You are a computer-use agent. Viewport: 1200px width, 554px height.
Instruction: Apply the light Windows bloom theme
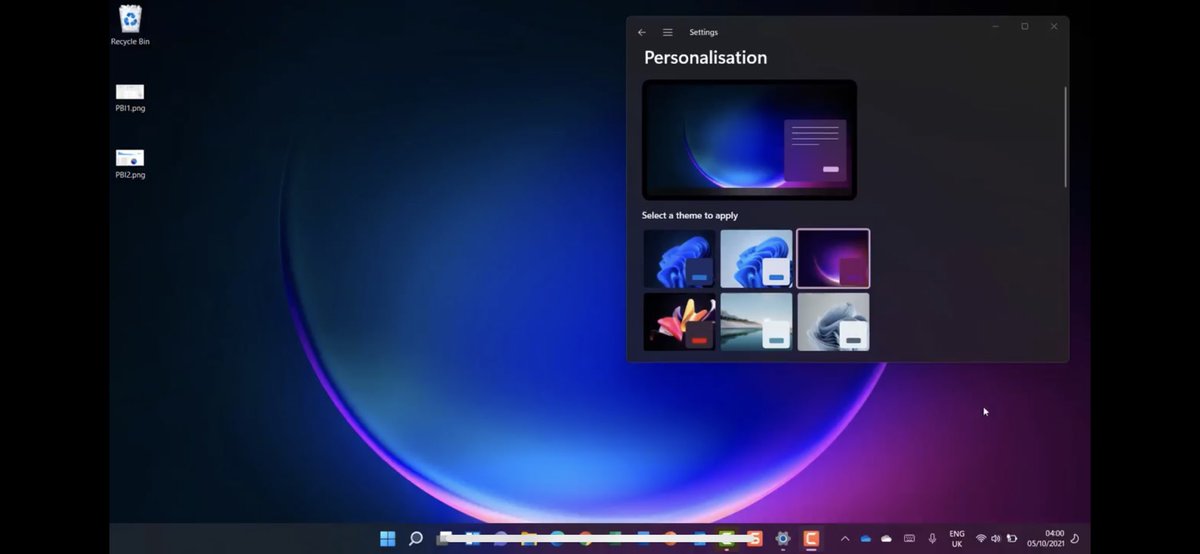(x=756, y=259)
